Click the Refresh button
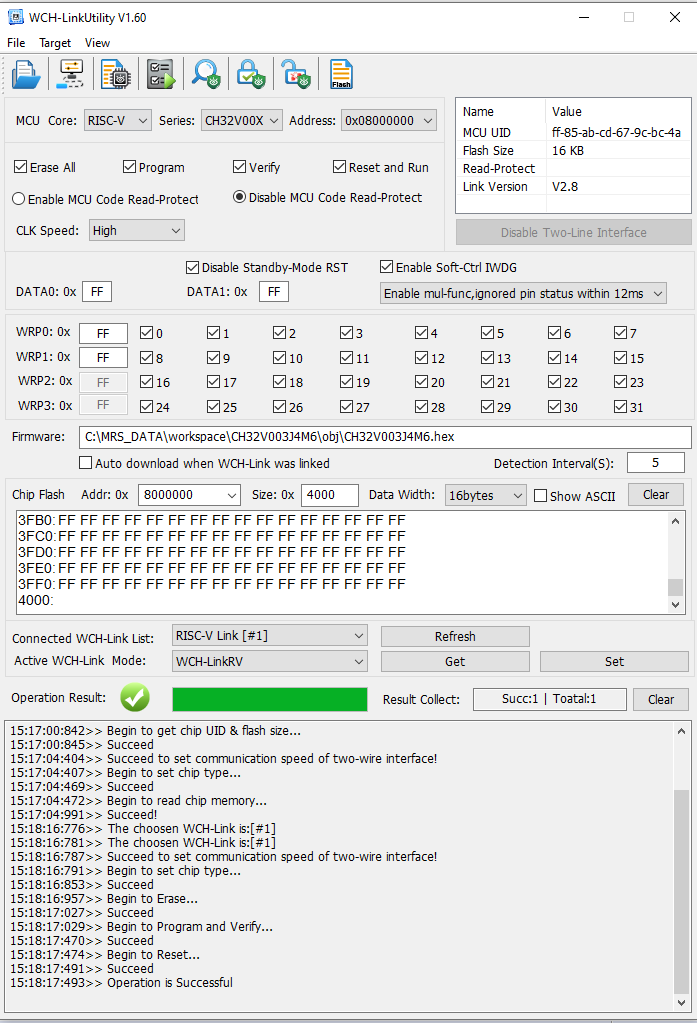Screen dimensions: 697x1023 point(454,636)
